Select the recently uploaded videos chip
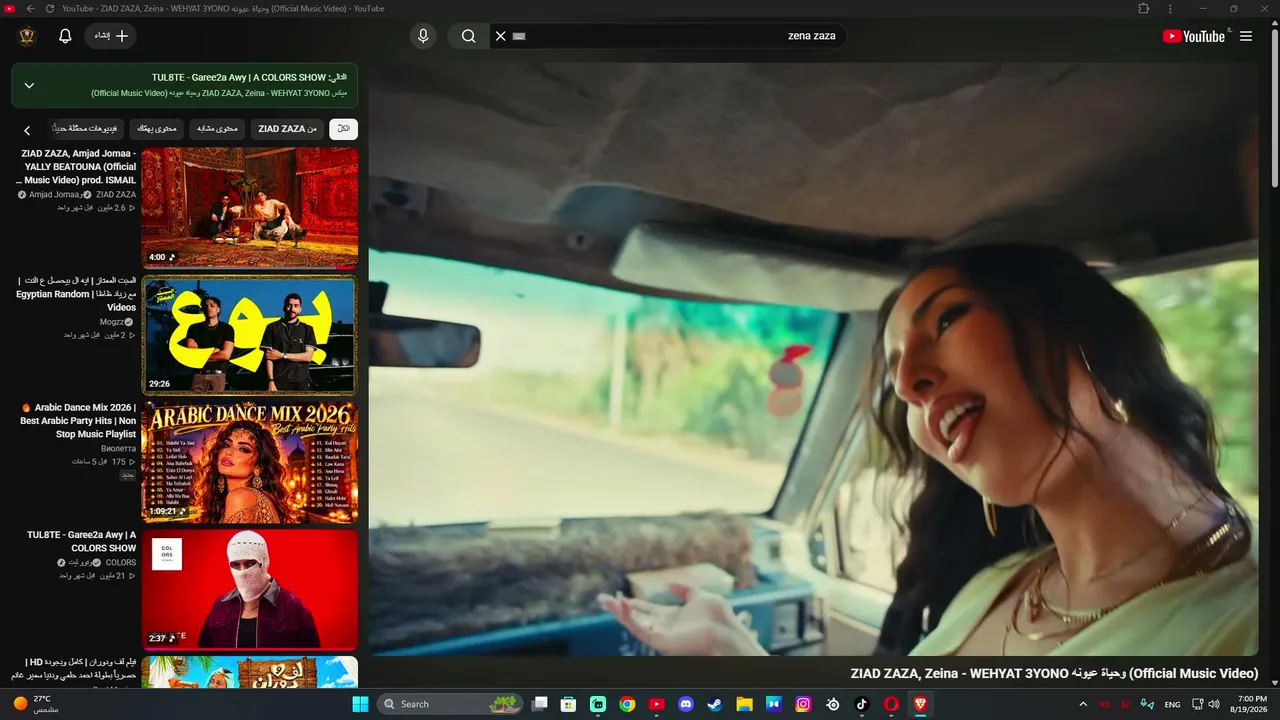This screenshot has height=720, width=1280. (x=86, y=129)
